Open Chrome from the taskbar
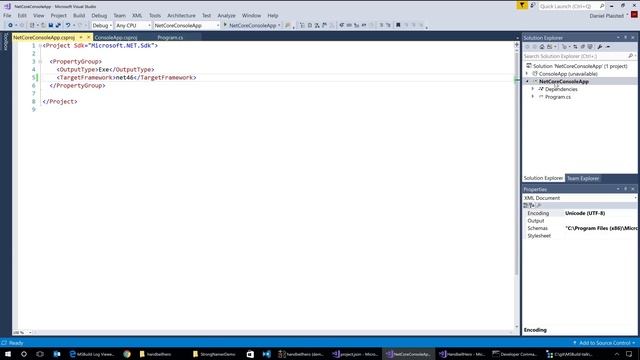 [127, 354]
